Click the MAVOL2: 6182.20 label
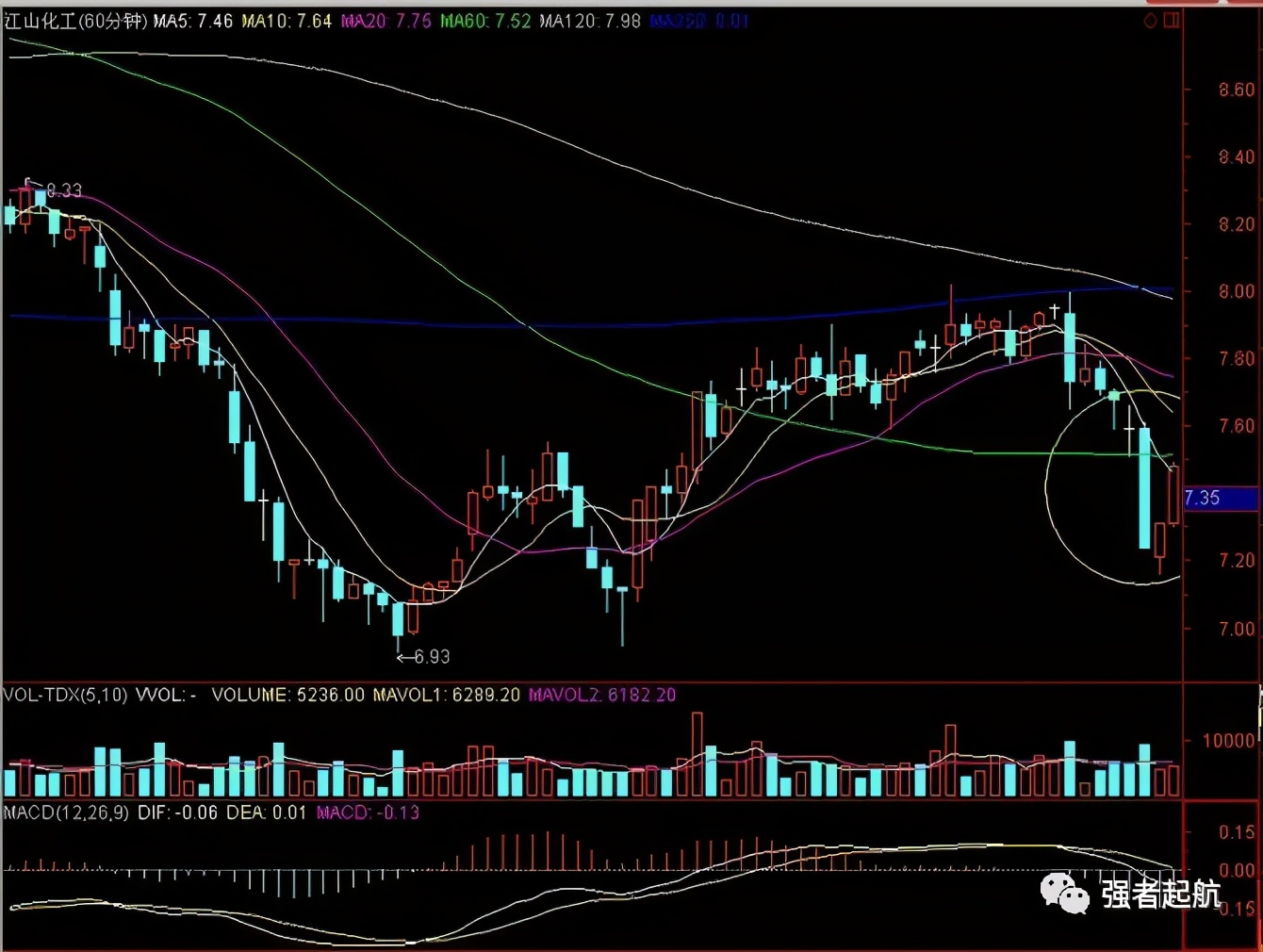1263x952 pixels. tap(602, 695)
